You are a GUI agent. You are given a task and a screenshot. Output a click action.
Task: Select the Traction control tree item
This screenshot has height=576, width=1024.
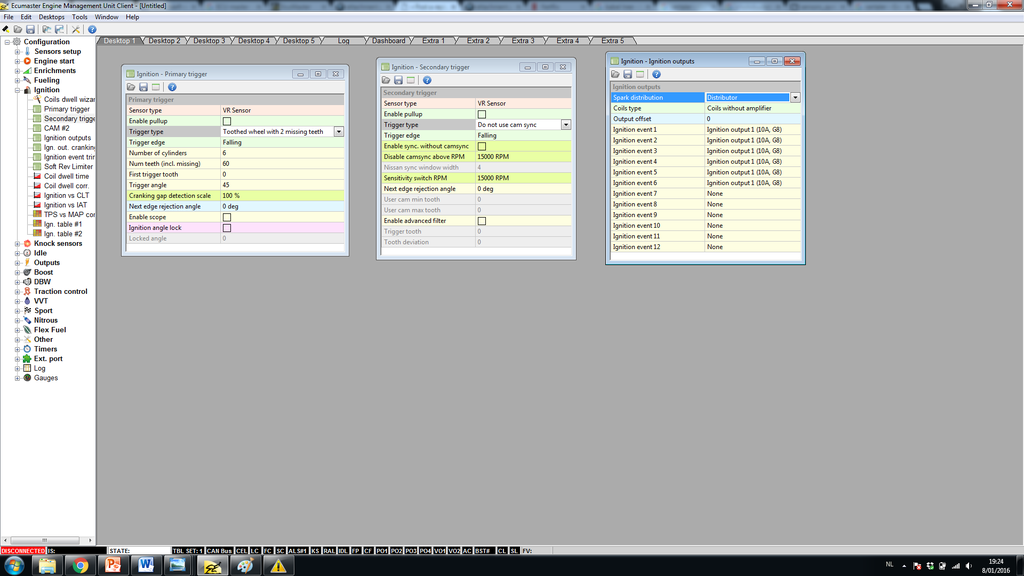point(60,291)
